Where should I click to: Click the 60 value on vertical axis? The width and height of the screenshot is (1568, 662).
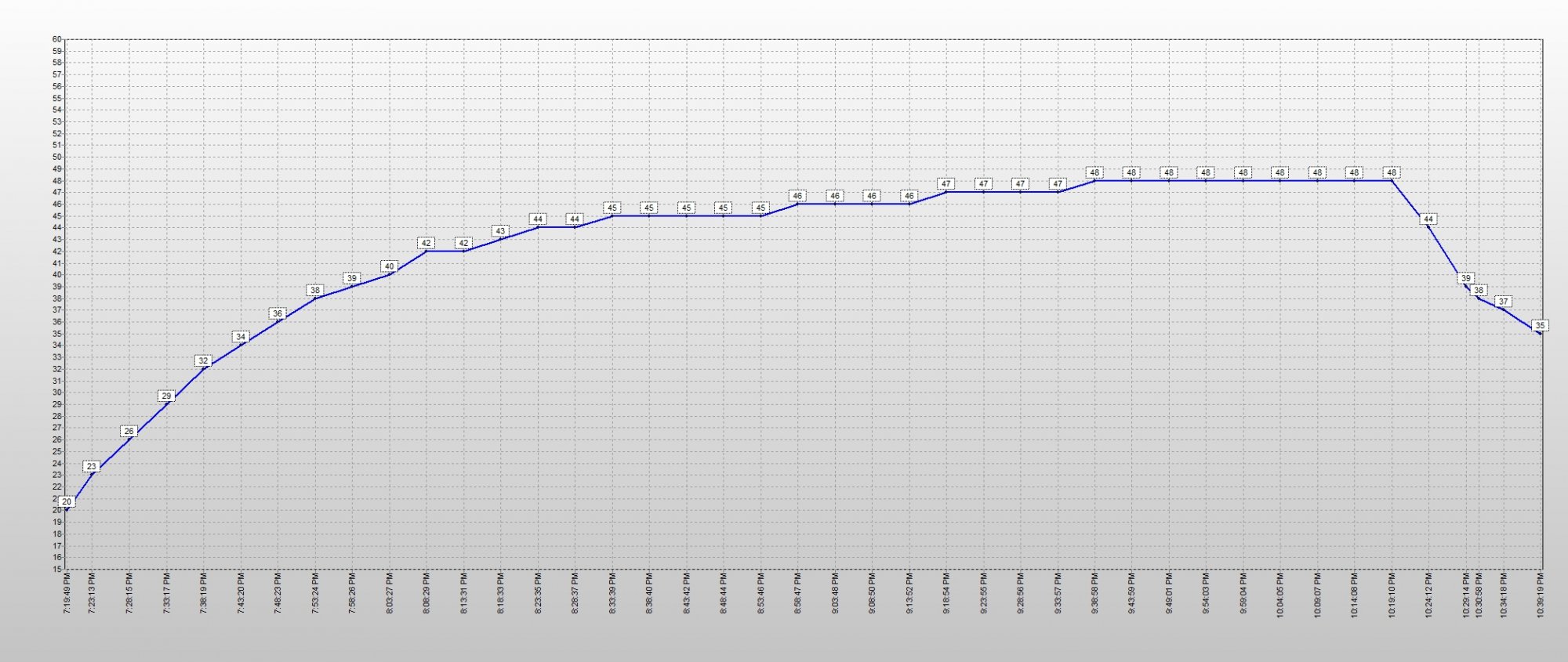coord(56,39)
